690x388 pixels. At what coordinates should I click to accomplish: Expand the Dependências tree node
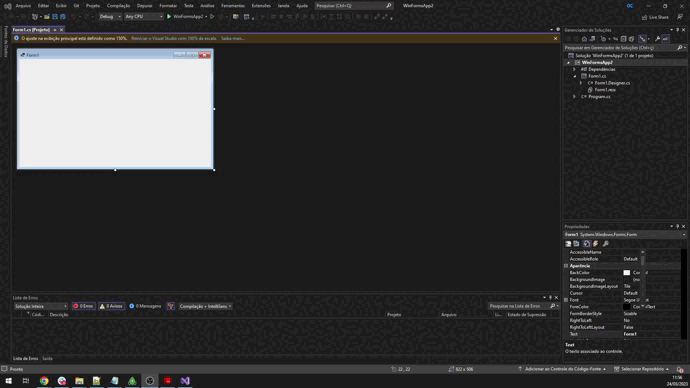[x=575, y=70]
